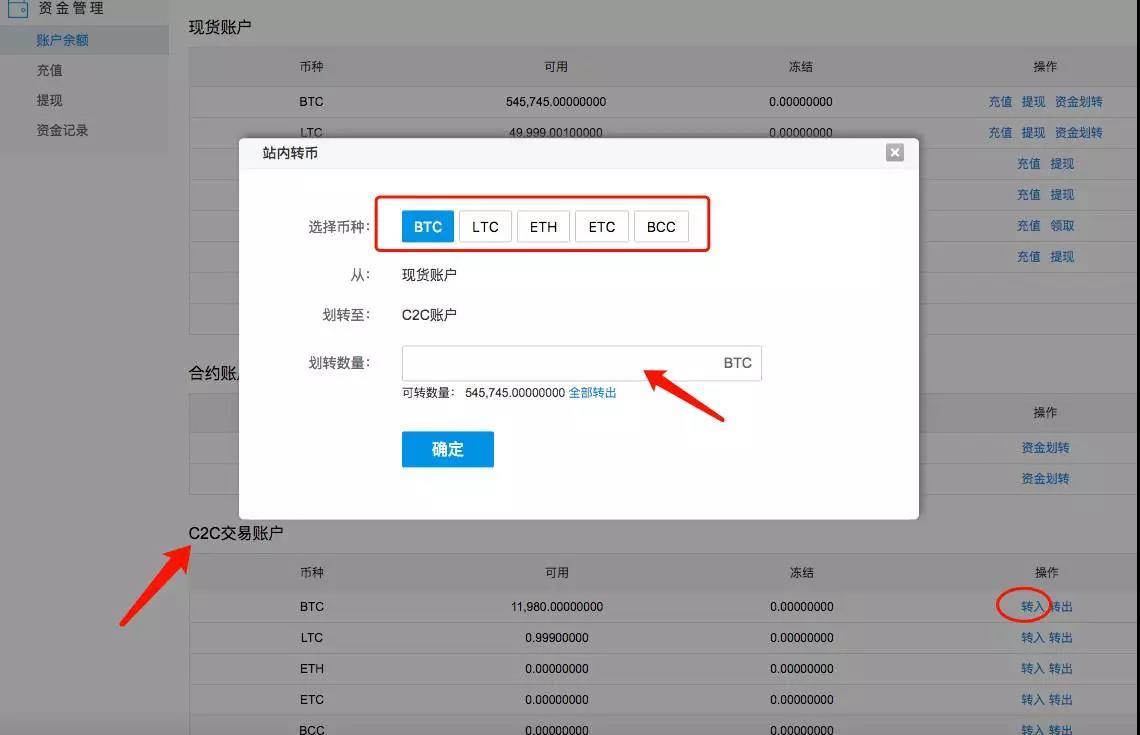Select C2C LTC balance 0.99900000
The width and height of the screenshot is (1140, 735).
pos(557,638)
